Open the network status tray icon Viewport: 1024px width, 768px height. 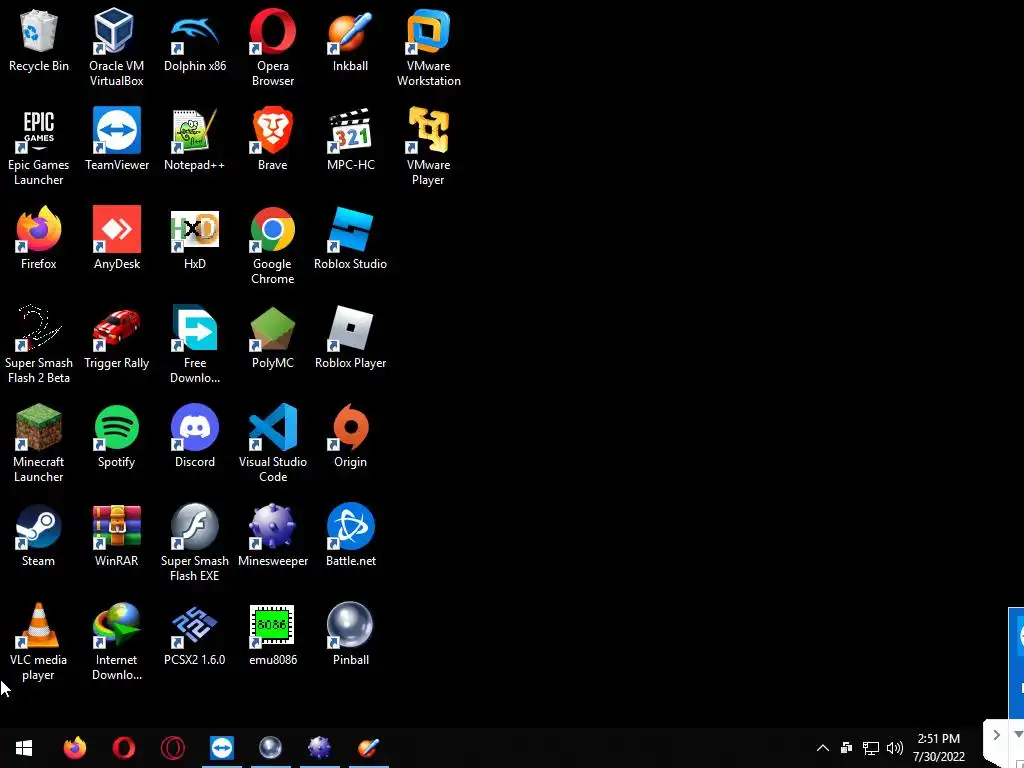(871, 748)
